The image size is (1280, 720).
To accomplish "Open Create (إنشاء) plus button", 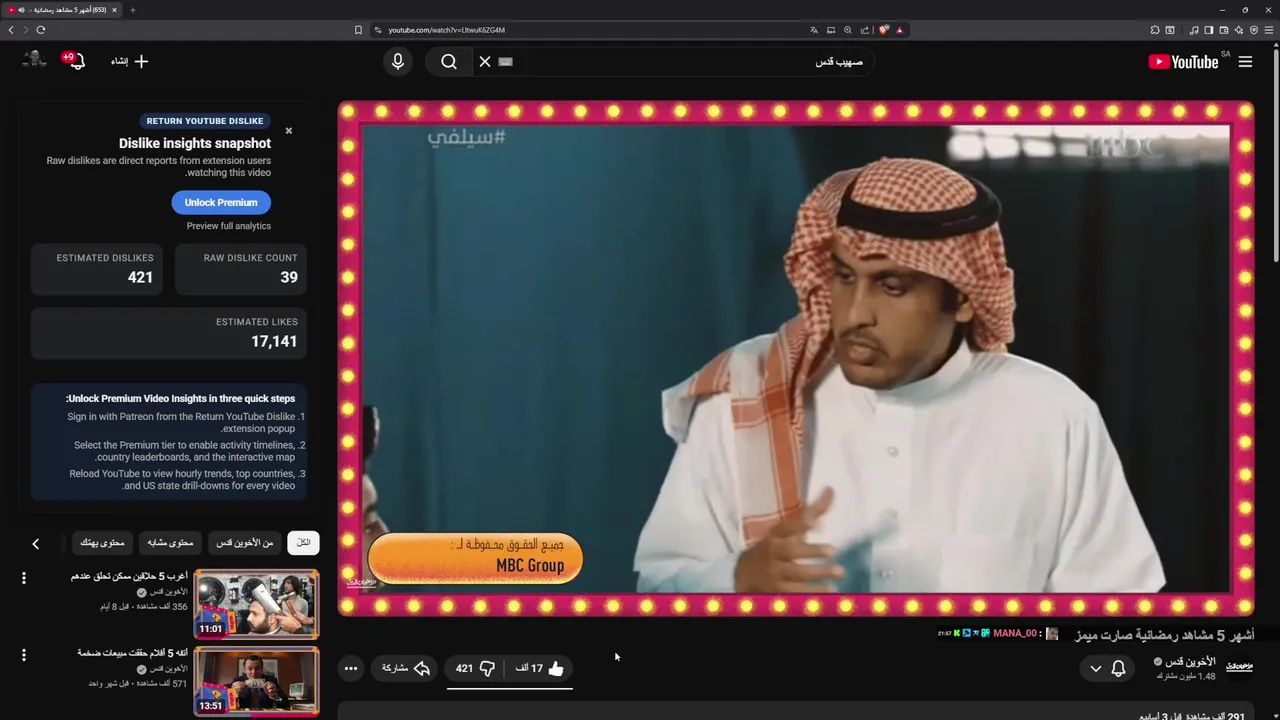I will [x=129, y=62].
